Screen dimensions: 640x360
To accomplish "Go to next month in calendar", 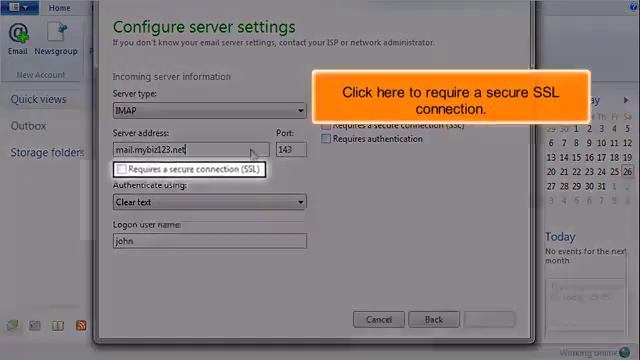I will pos(626,100).
